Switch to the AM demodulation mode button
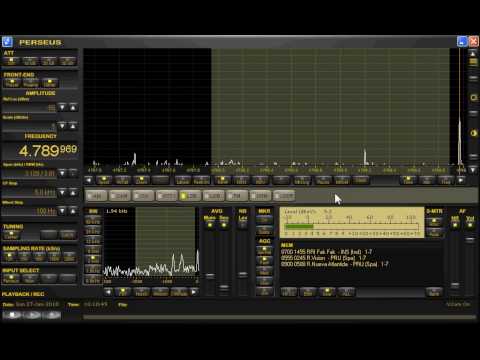The height and width of the screenshot is (360, 480). click(x=97, y=196)
